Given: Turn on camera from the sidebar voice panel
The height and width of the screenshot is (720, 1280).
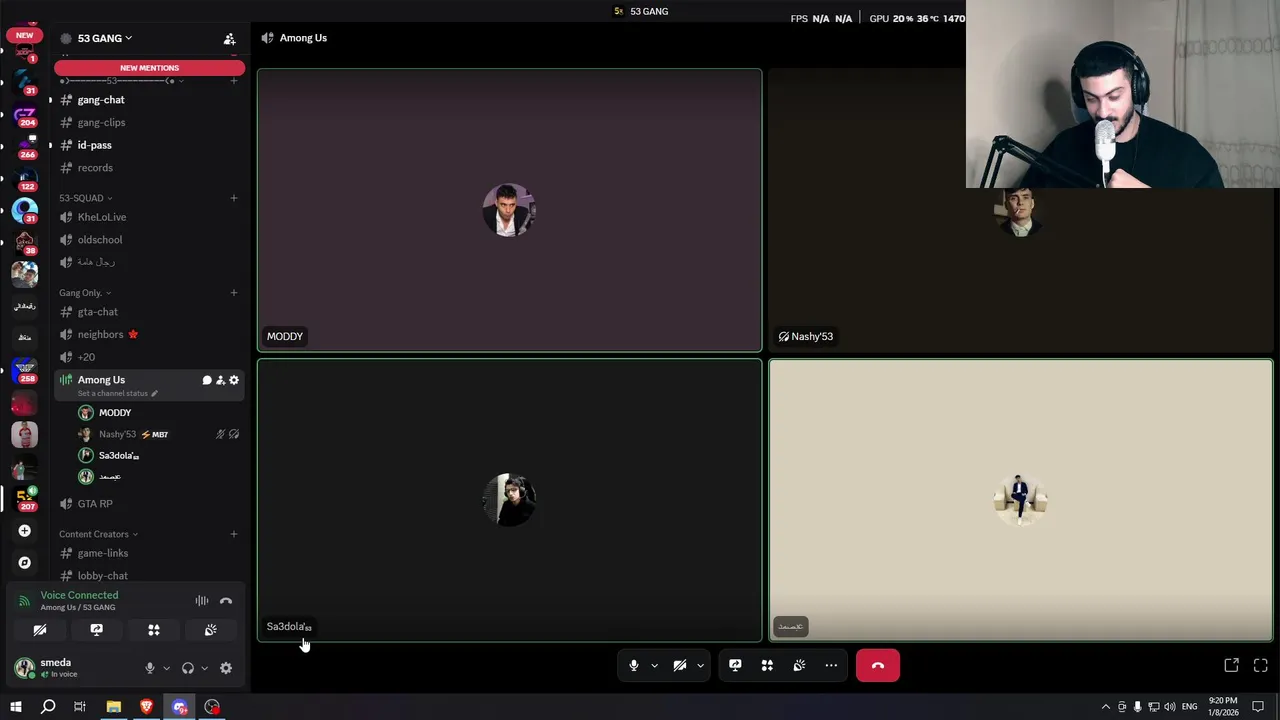Looking at the screenshot, I should point(40,630).
